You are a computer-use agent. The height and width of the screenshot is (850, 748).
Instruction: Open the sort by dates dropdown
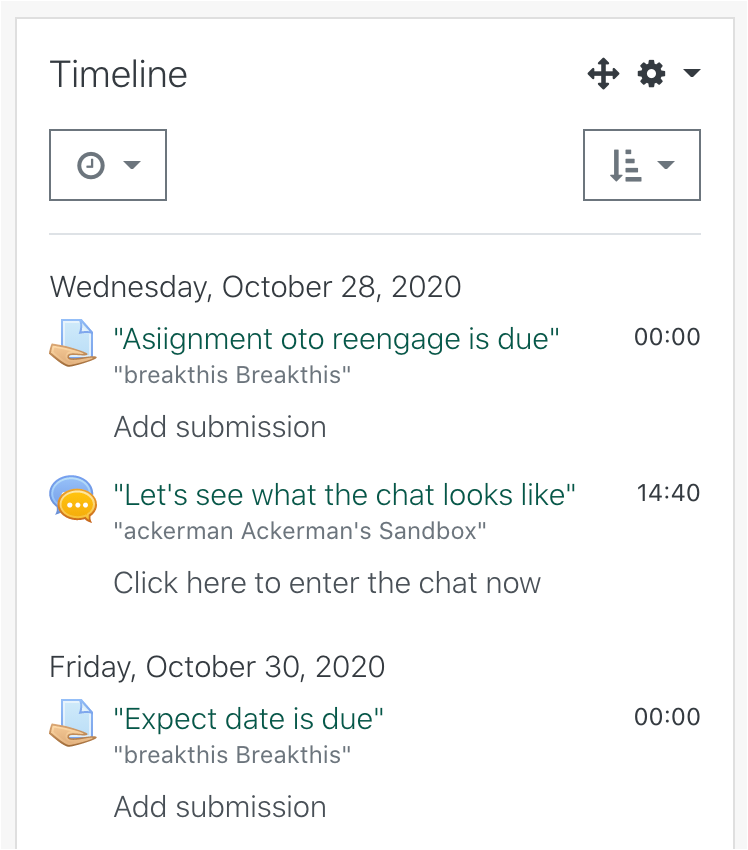[x=668, y=164]
